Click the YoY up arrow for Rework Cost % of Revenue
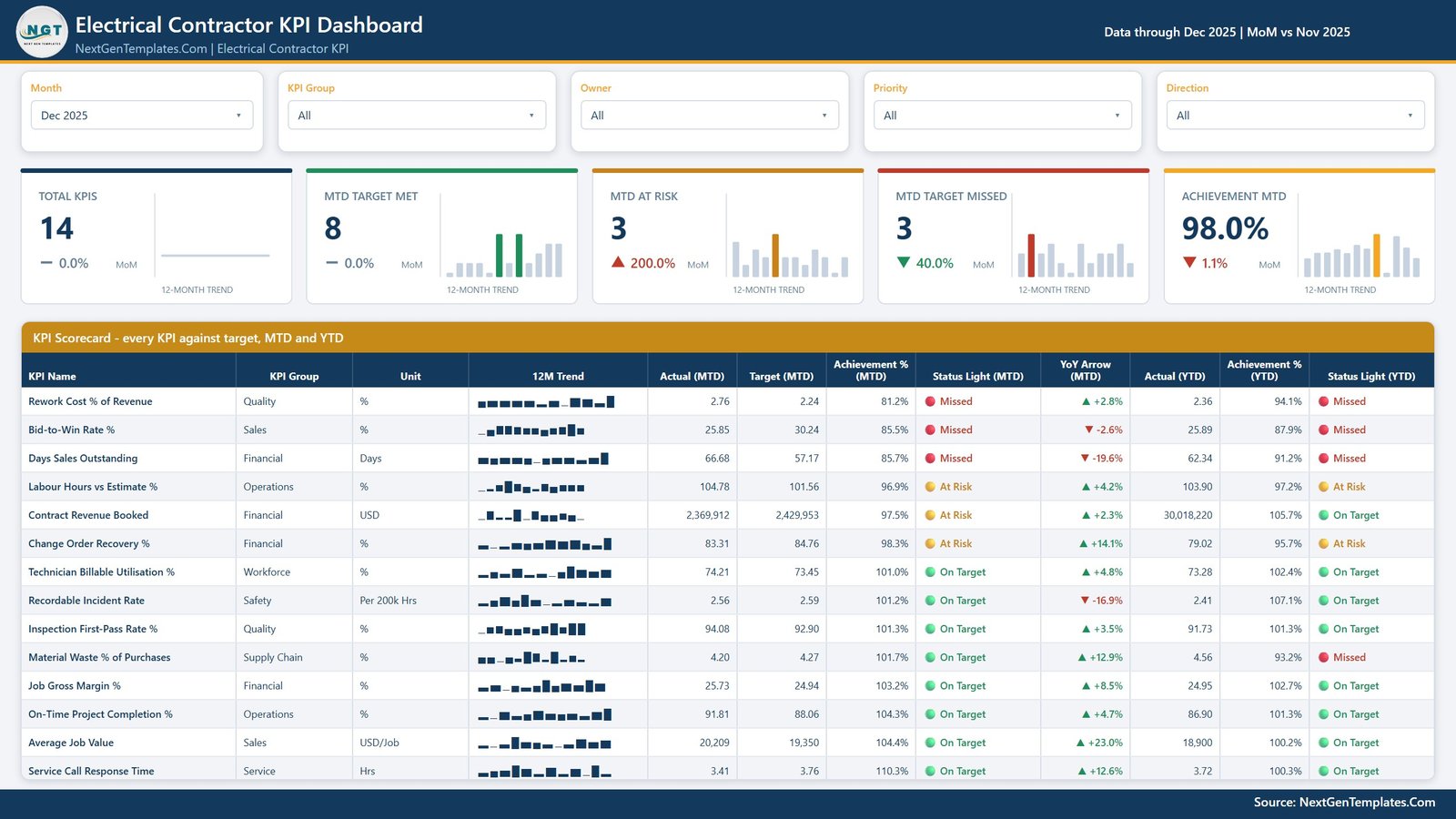The image size is (1456, 819). pyautogui.click(x=1086, y=401)
